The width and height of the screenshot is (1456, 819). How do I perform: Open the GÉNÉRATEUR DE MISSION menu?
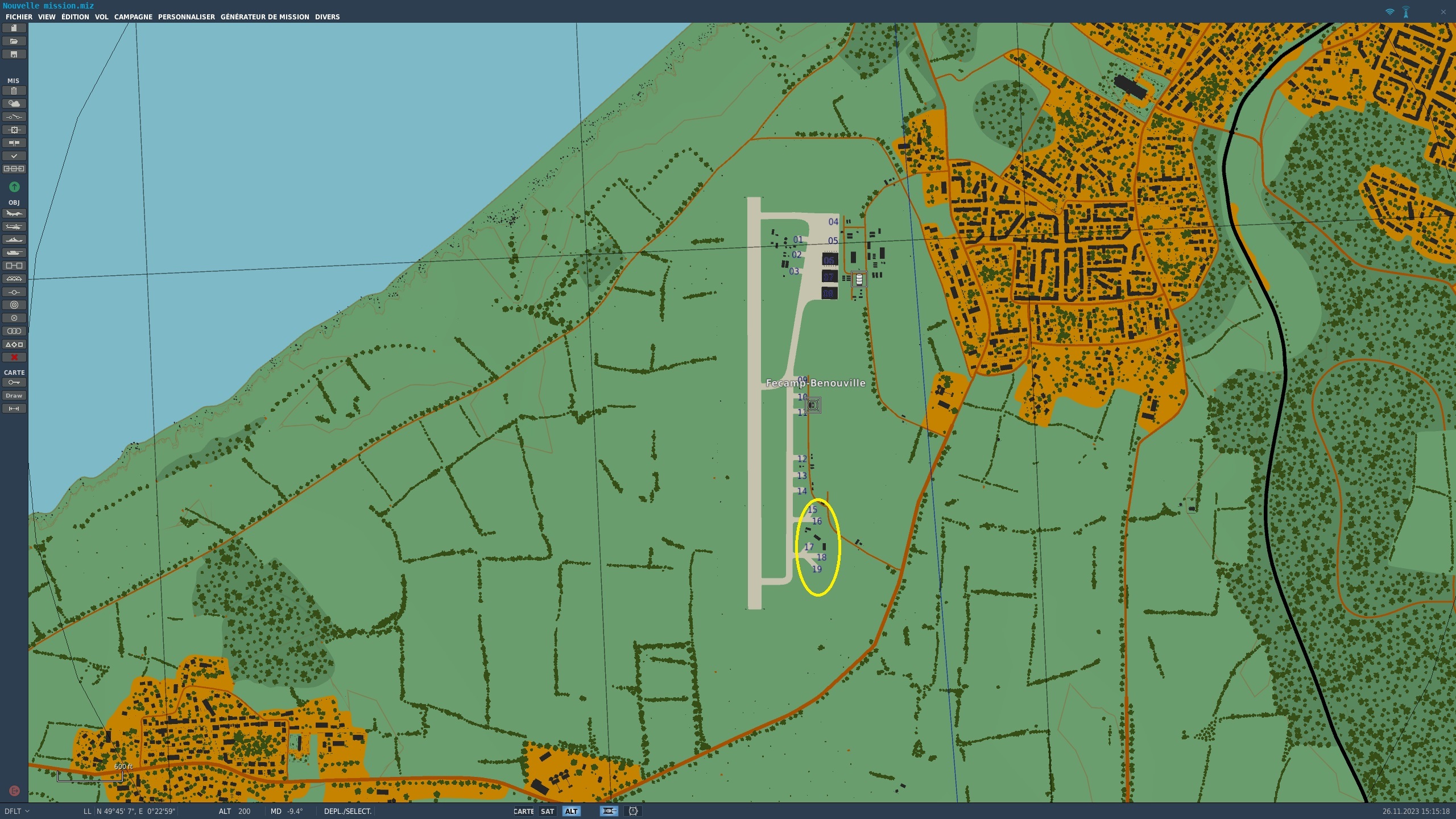[x=264, y=17]
